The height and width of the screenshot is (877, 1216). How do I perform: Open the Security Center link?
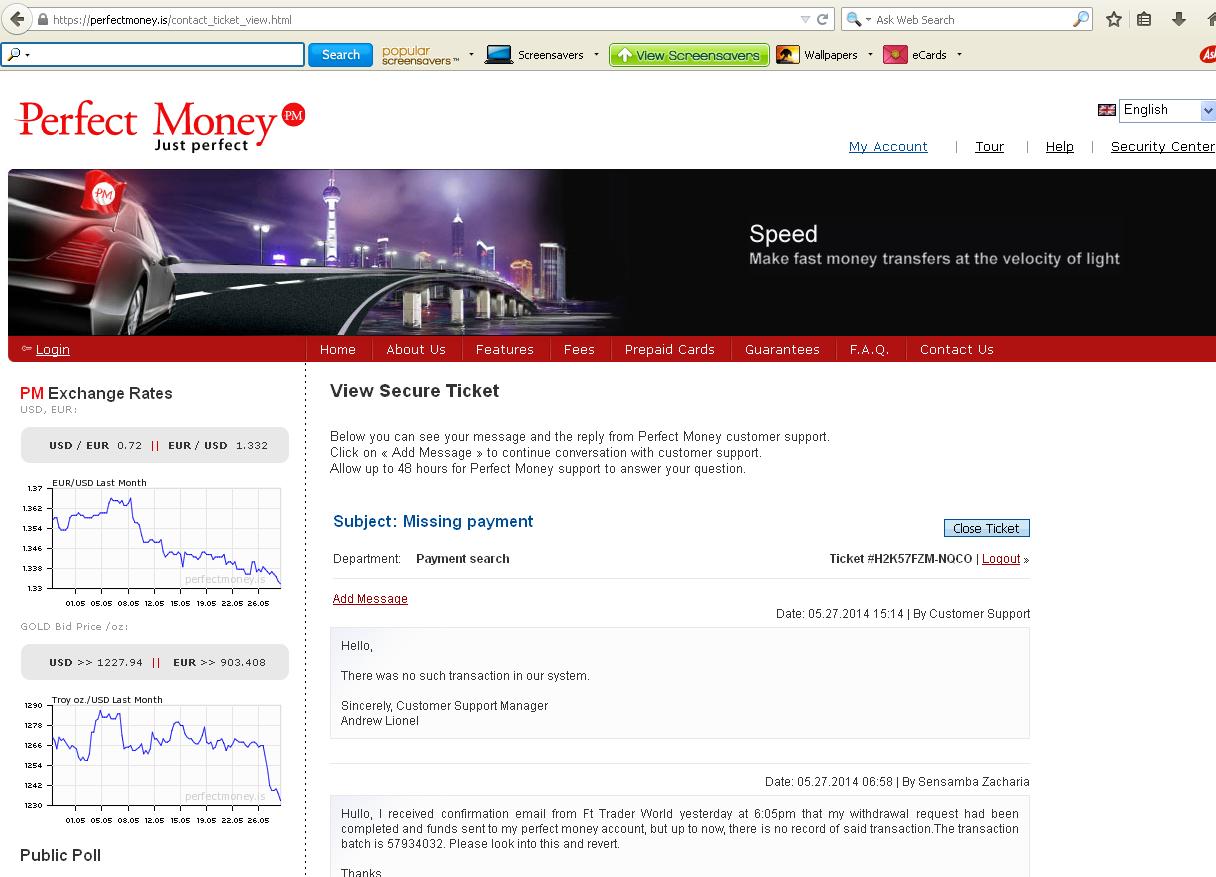tap(1163, 146)
